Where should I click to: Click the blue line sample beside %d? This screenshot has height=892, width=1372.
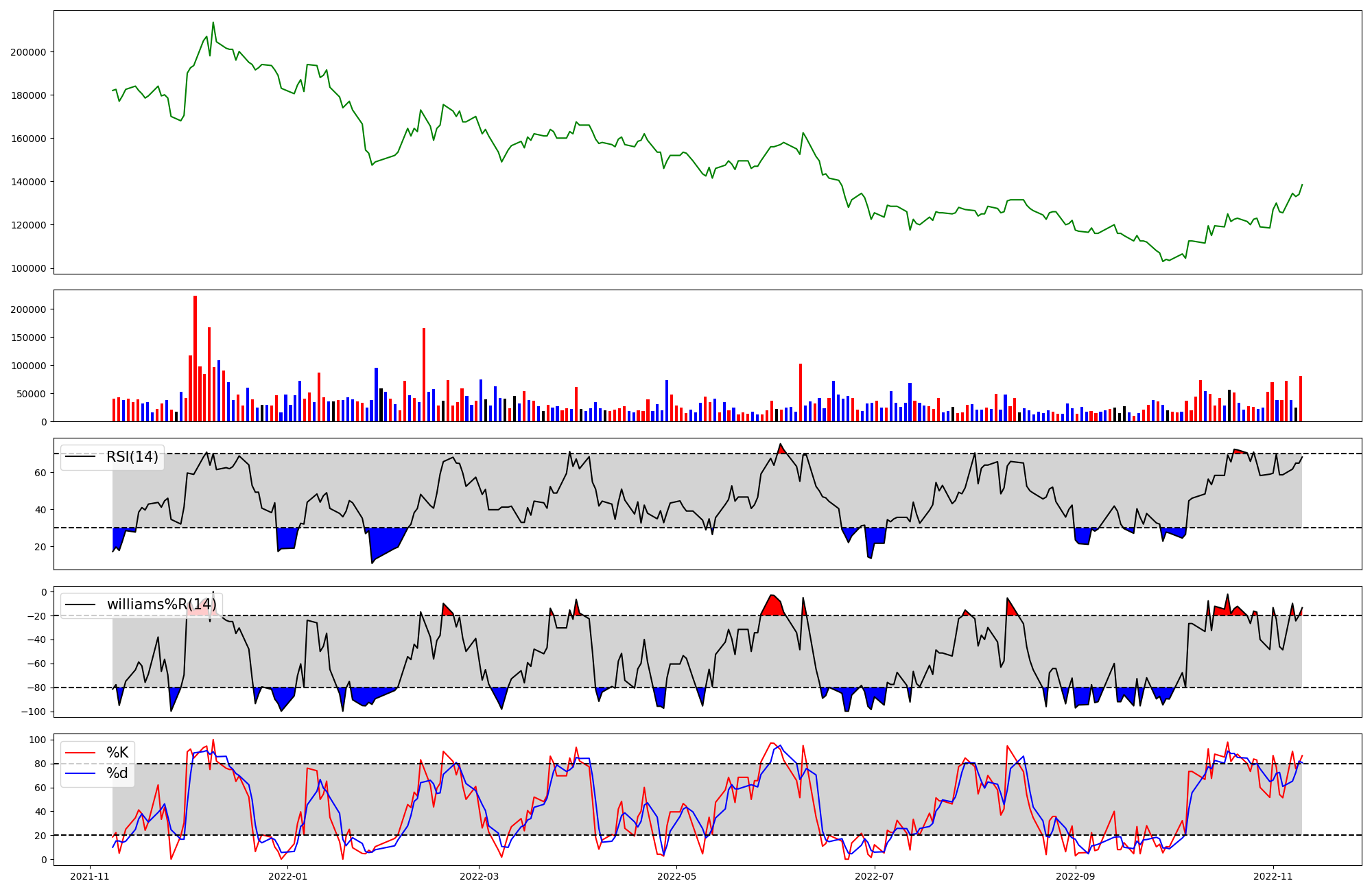click(x=80, y=774)
